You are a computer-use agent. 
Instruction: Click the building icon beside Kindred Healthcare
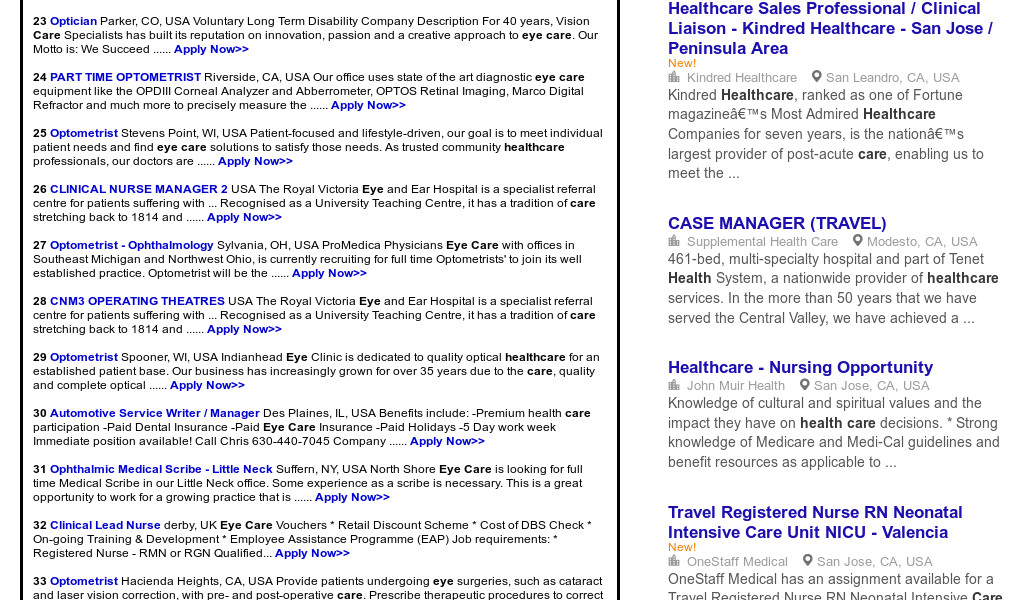(674, 77)
